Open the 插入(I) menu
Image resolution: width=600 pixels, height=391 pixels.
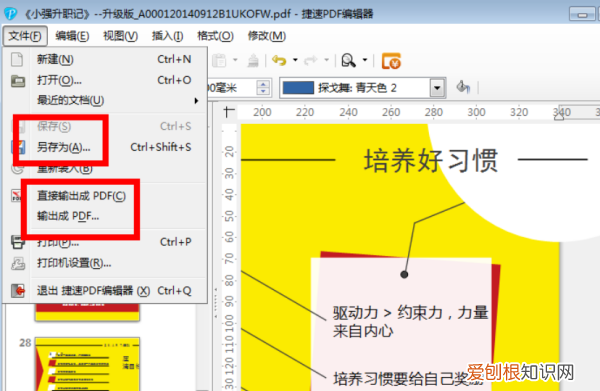tap(167, 36)
